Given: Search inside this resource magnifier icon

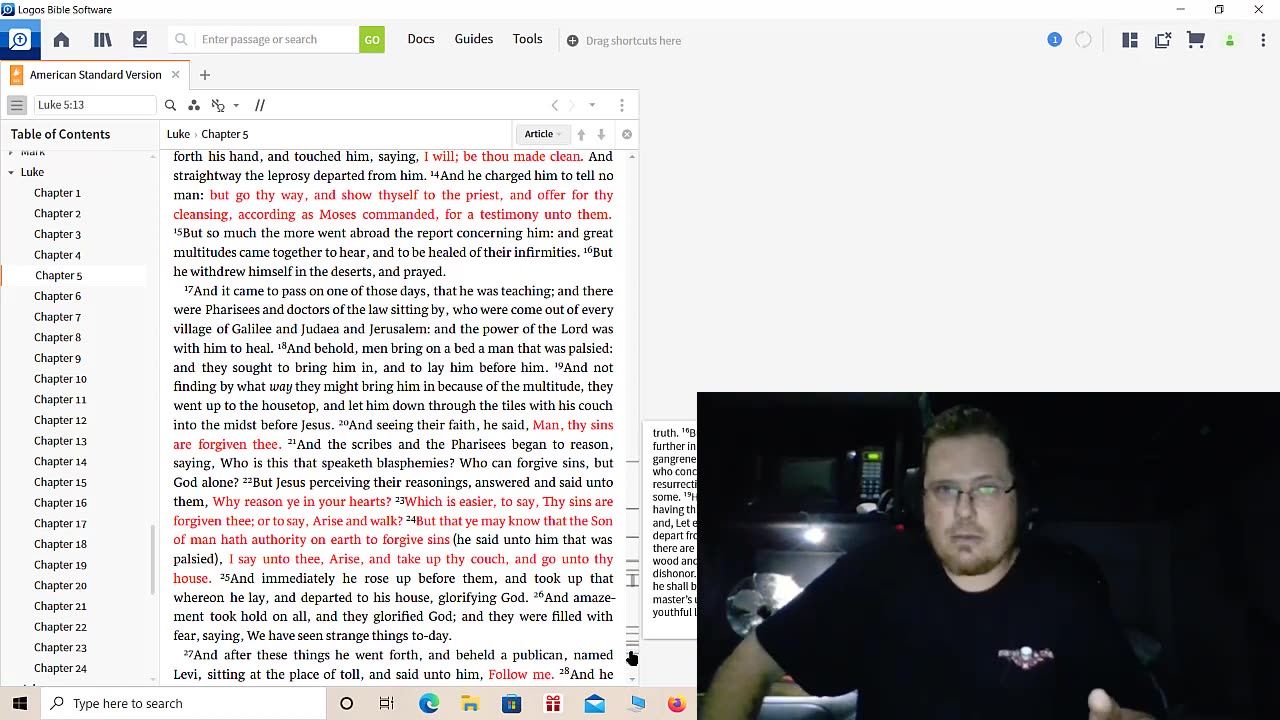Looking at the screenshot, I should click(170, 105).
